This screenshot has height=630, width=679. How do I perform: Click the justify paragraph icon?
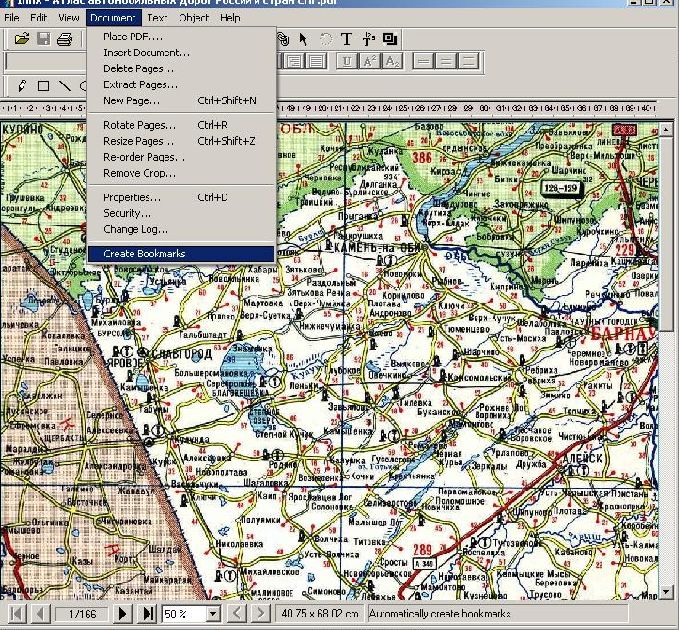pyautogui.click(x=316, y=61)
